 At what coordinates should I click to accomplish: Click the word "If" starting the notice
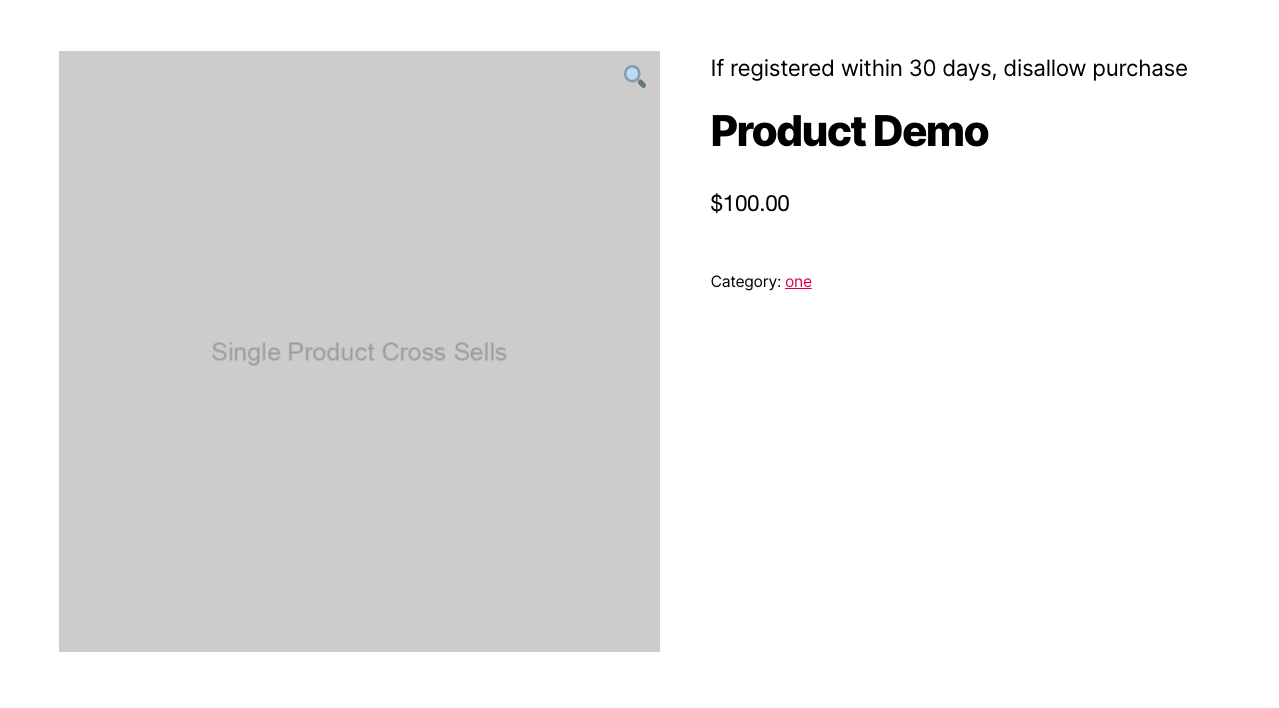click(x=717, y=68)
